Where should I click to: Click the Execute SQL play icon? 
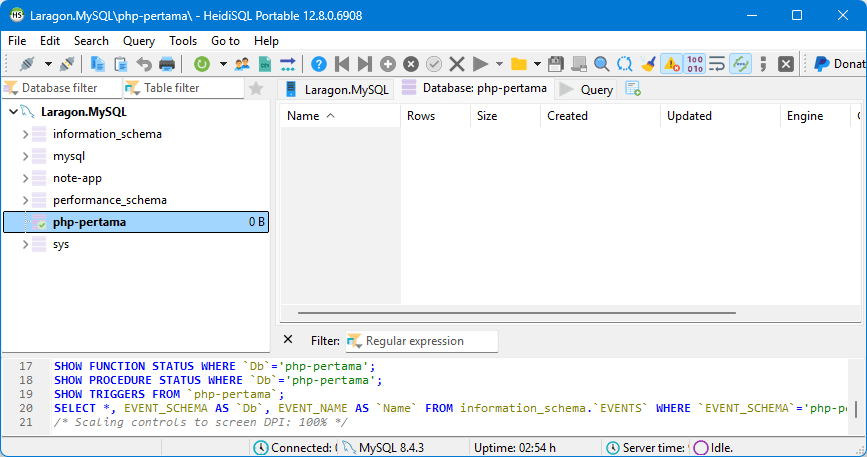(x=480, y=64)
